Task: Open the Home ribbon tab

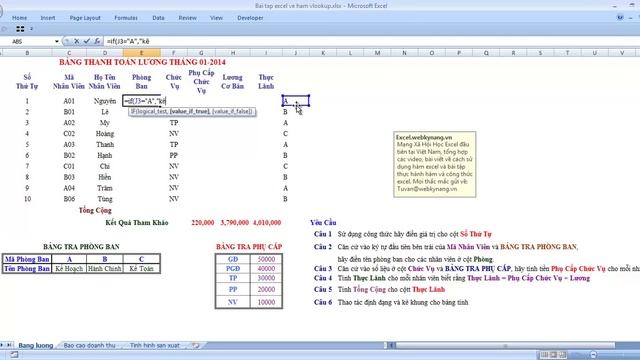Action: coord(20,18)
